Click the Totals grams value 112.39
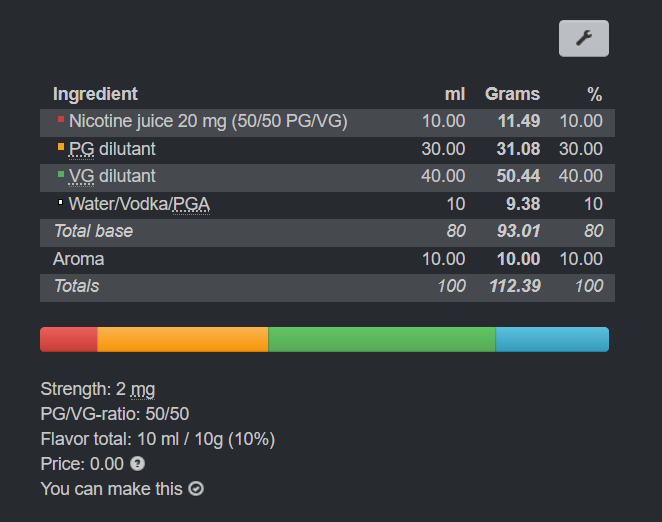662x522 pixels. pos(515,286)
